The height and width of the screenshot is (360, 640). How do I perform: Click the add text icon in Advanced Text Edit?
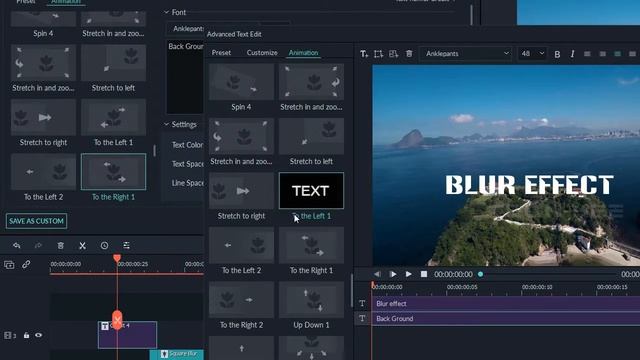coord(364,54)
